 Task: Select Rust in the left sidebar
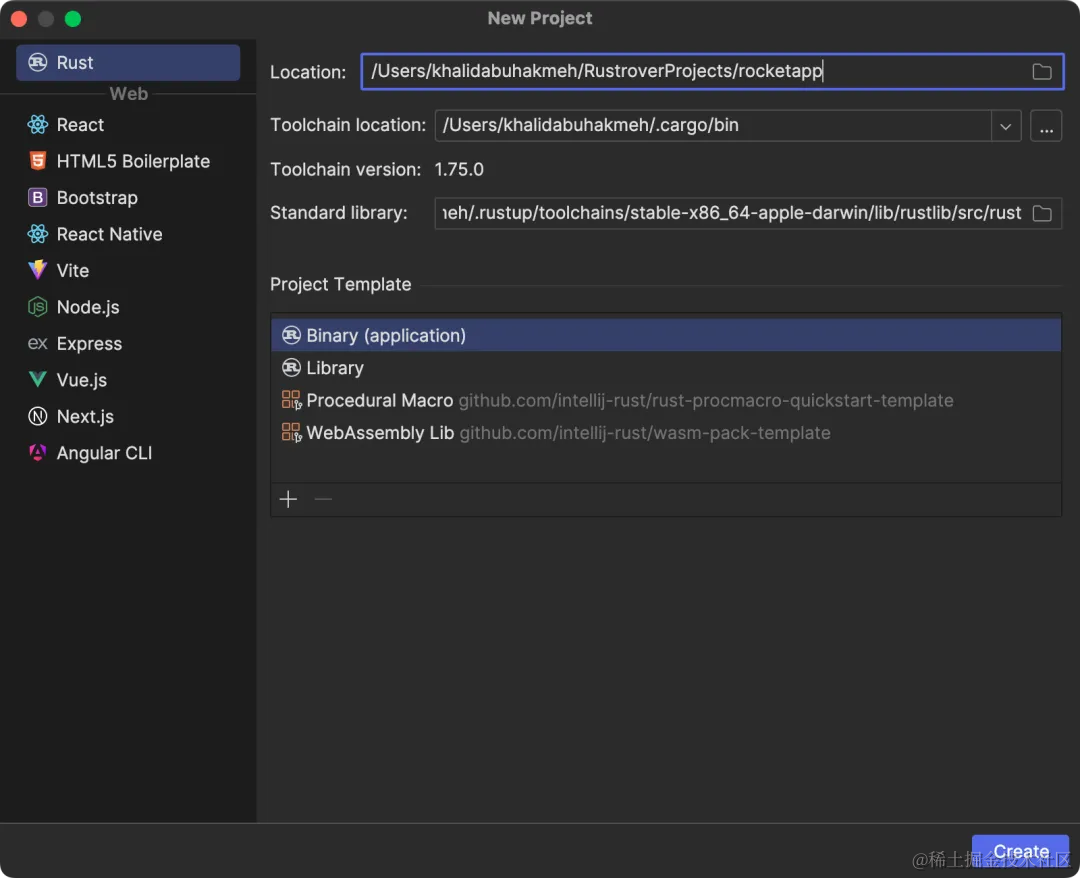pyautogui.click(x=128, y=63)
